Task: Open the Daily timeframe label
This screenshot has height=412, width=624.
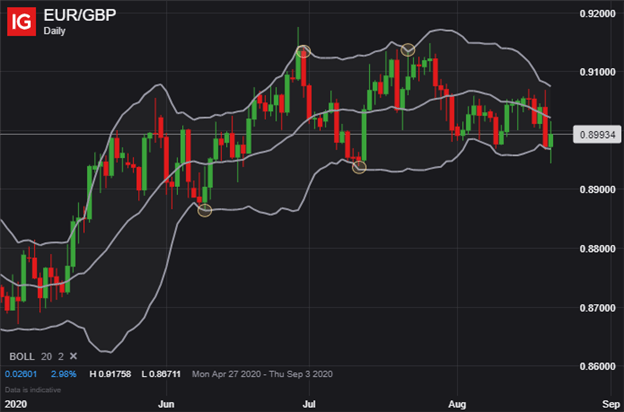Action: click(54, 31)
